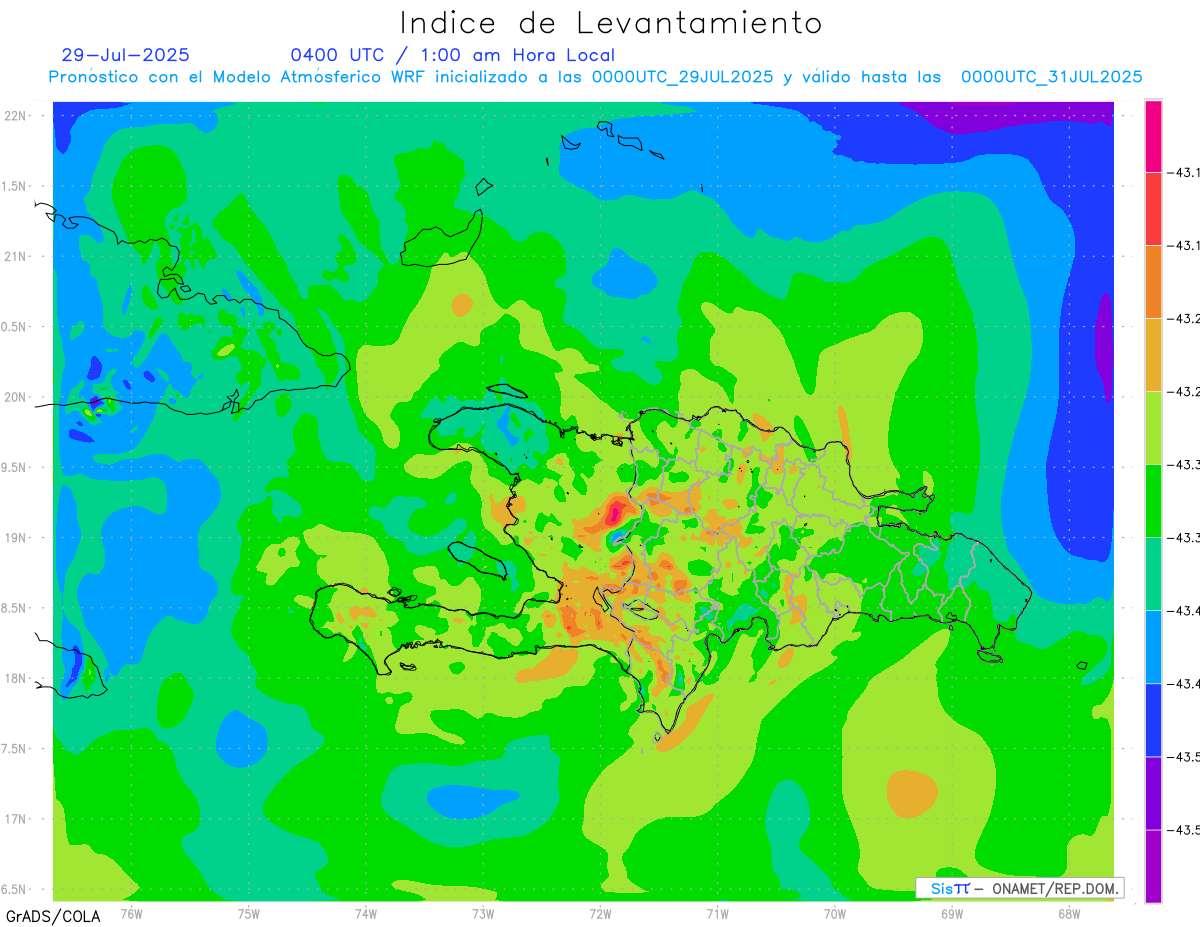Screen dimensions: 1200x927
Task: Select the date text '29-Jul-2025'
Action: tap(125, 55)
